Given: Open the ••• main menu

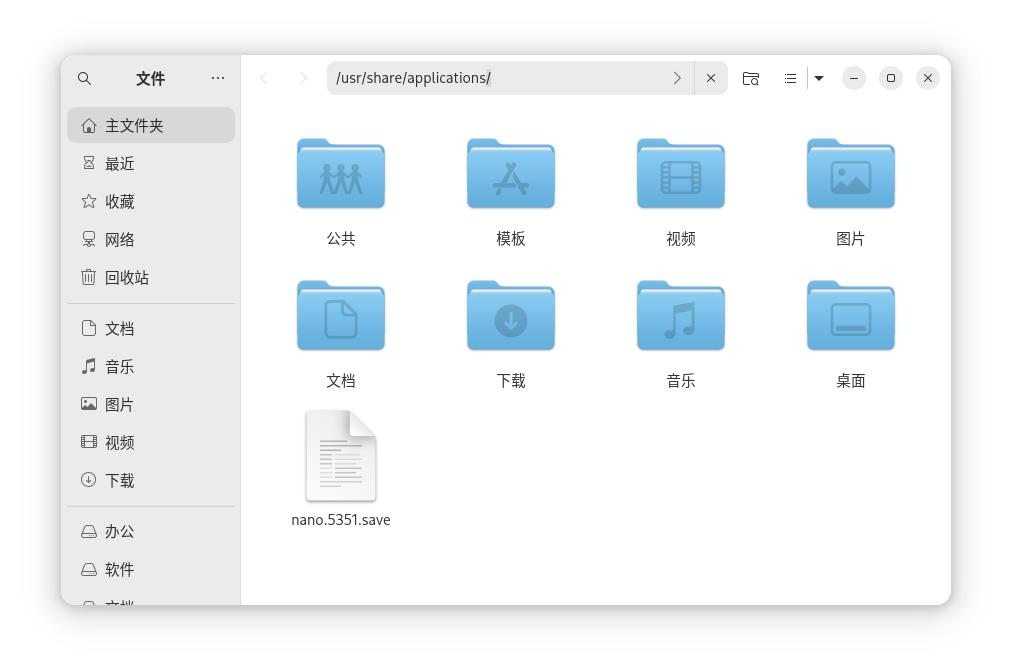Looking at the screenshot, I should (218, 78).
